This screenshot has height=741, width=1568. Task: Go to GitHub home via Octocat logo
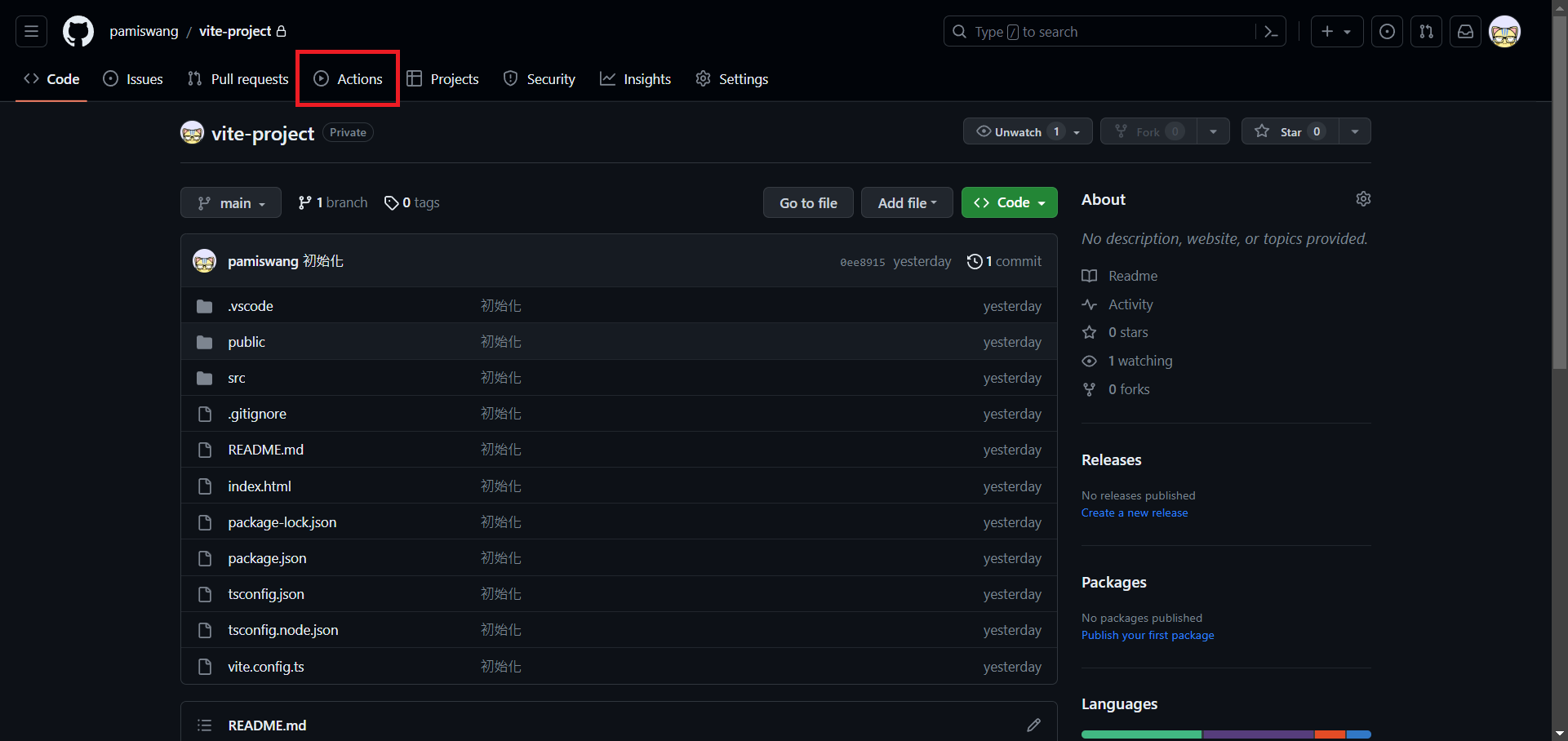coord(78,32)
